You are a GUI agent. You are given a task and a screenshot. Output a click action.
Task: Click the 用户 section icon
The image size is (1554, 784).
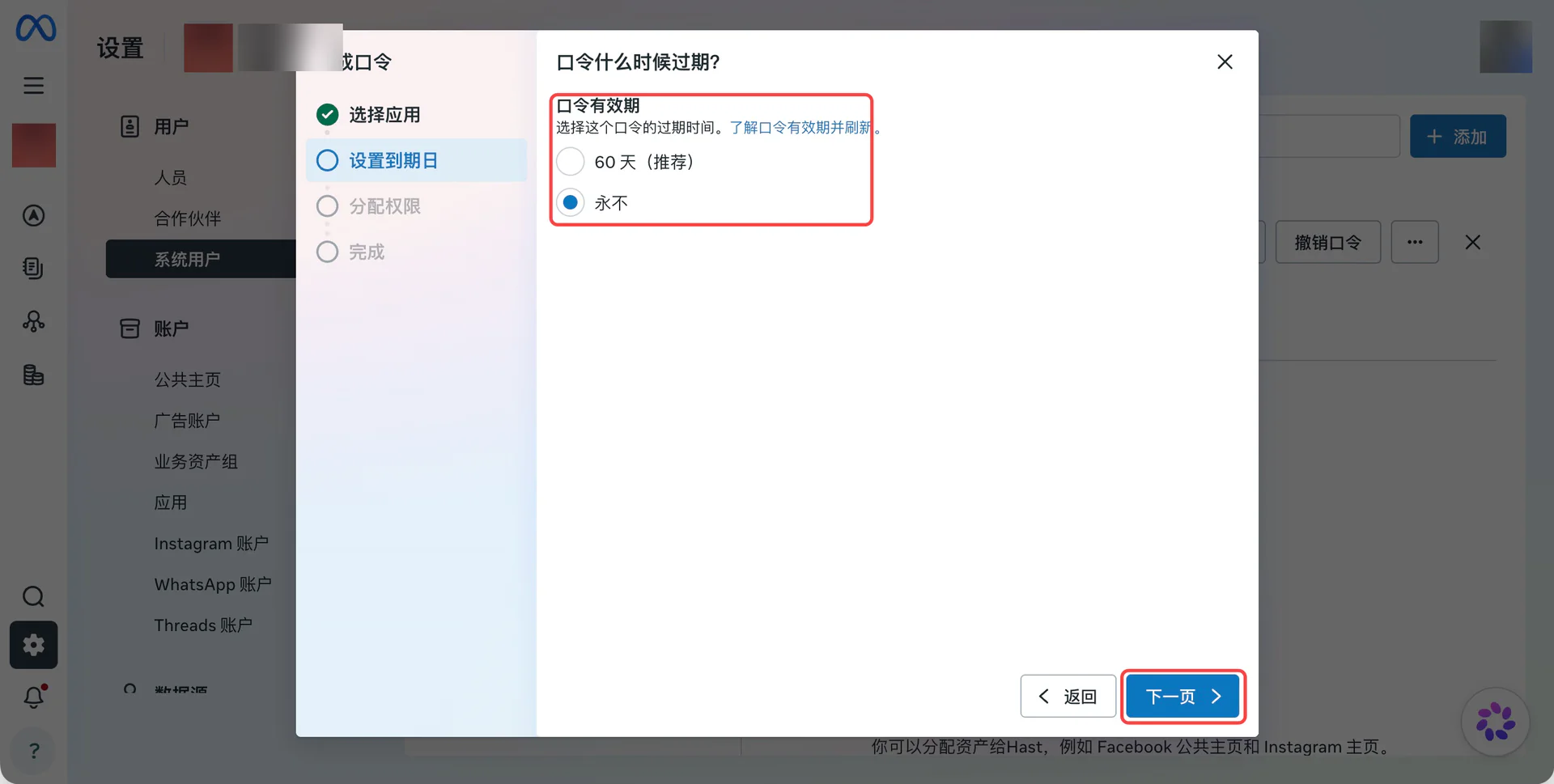[129, 126]
